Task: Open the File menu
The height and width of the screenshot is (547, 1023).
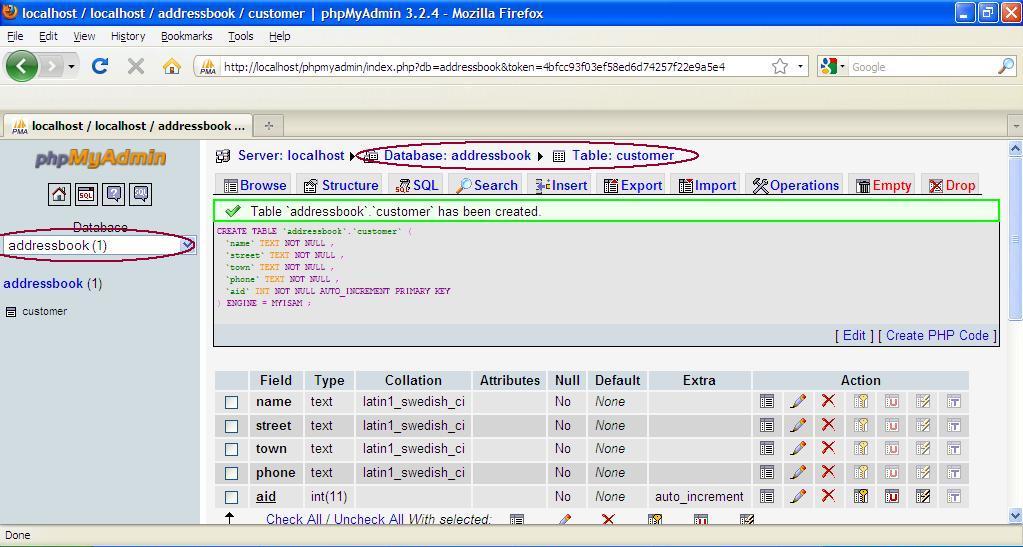Action: (x=15, y=36)
